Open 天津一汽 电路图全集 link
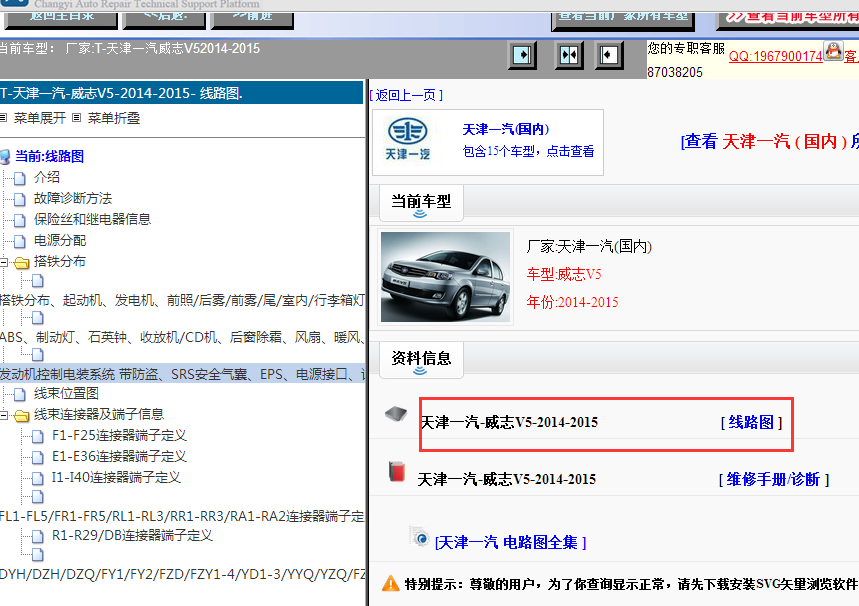Screen dimensions: 859x606 (511, 542)
